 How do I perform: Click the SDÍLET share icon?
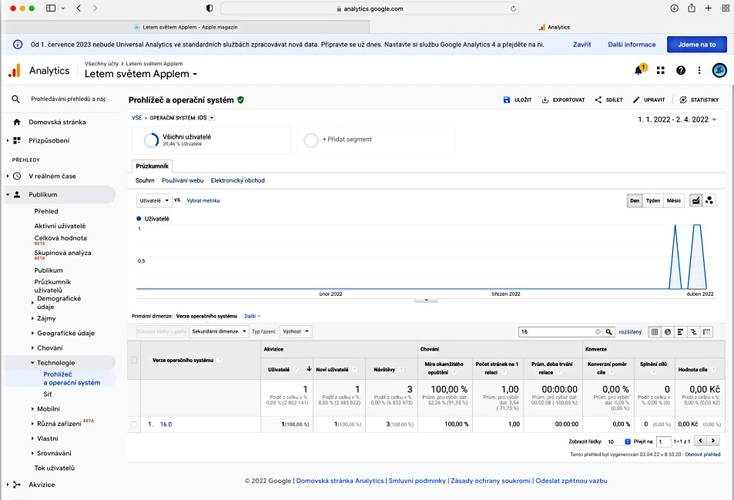(598, 100)
